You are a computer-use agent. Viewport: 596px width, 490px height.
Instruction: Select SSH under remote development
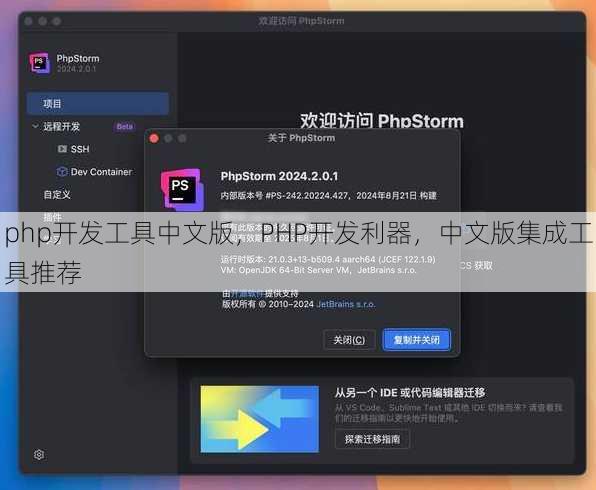coord(80,149)
